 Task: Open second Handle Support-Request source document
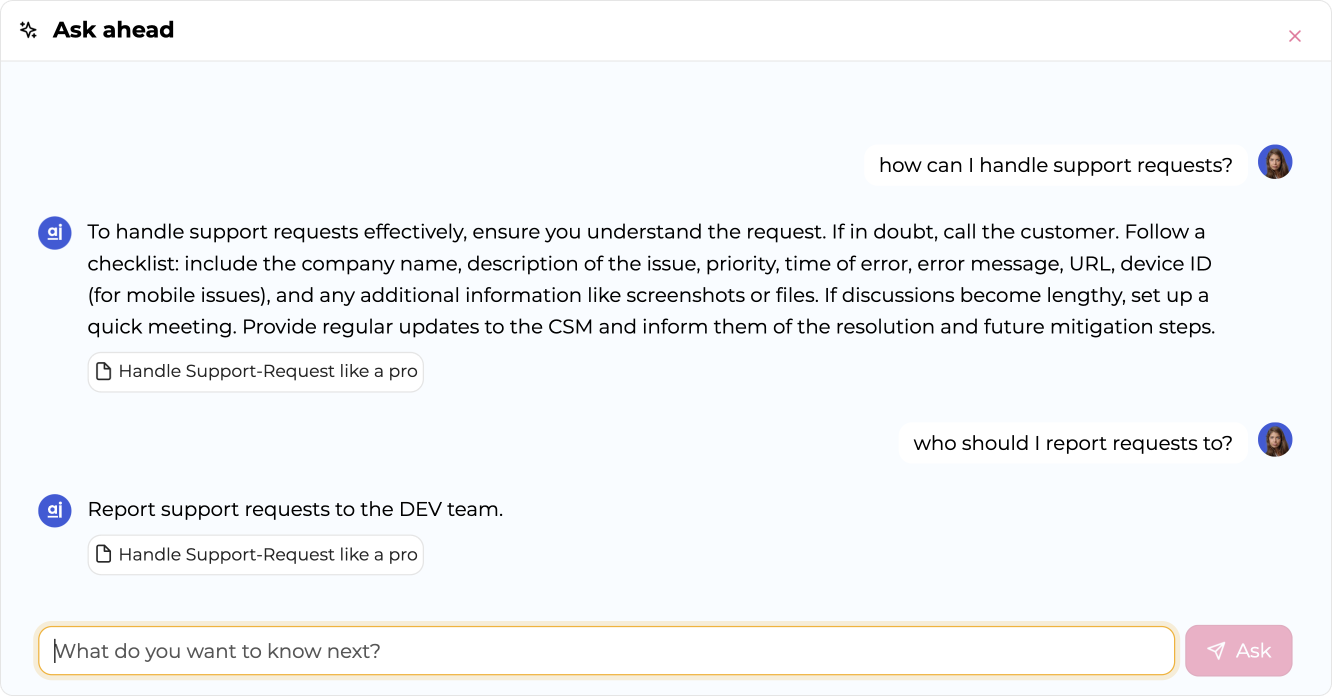click(x=256, y=555)
